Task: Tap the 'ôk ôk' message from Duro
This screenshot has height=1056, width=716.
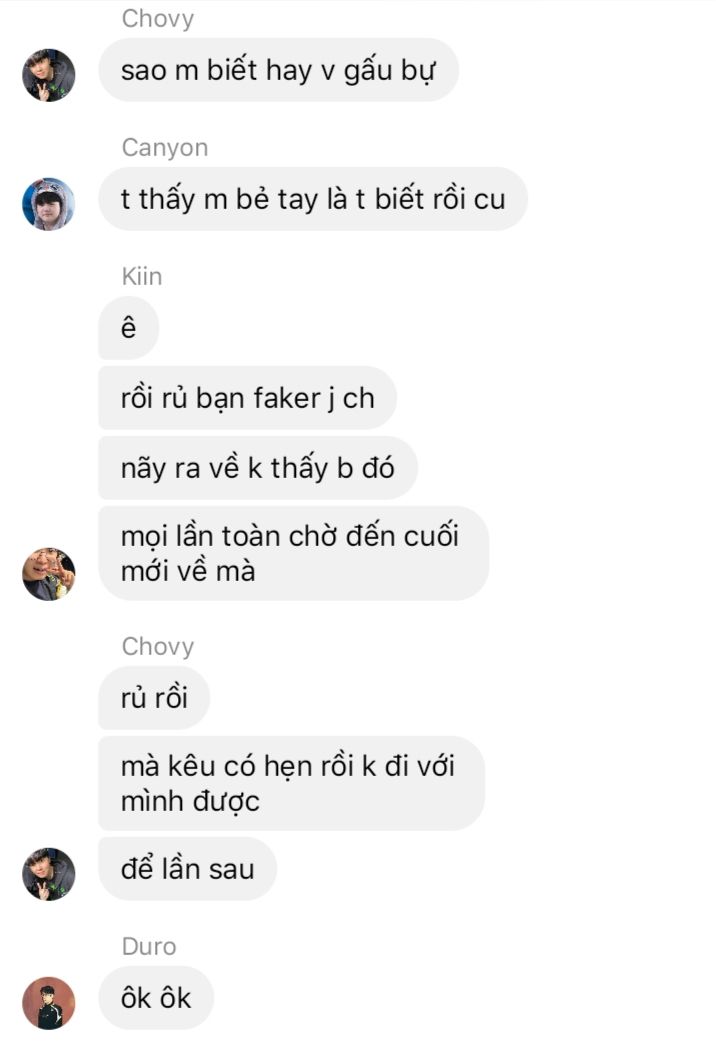Action: [156, 998]
